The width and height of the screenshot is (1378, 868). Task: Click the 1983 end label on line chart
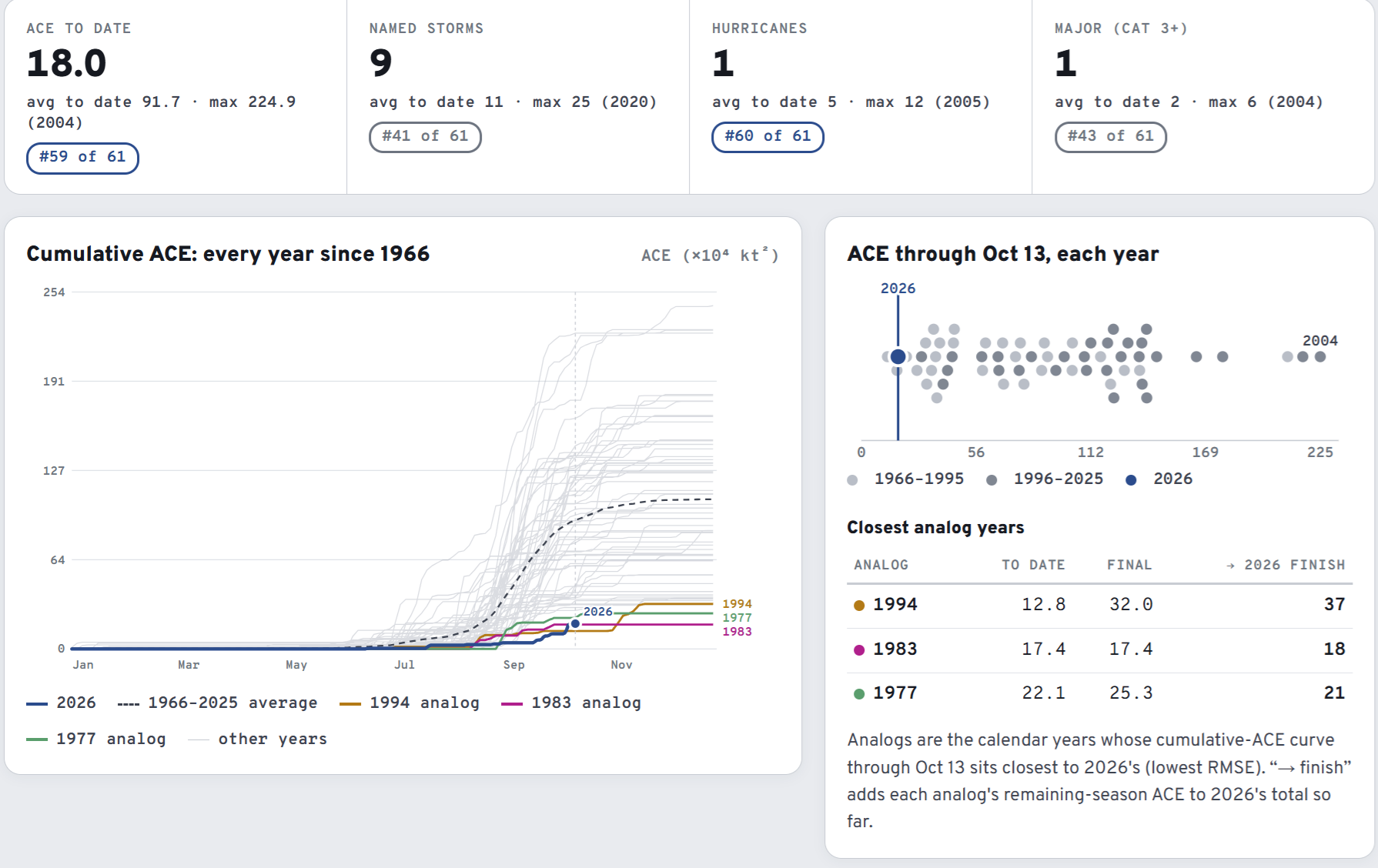point(737,632)
